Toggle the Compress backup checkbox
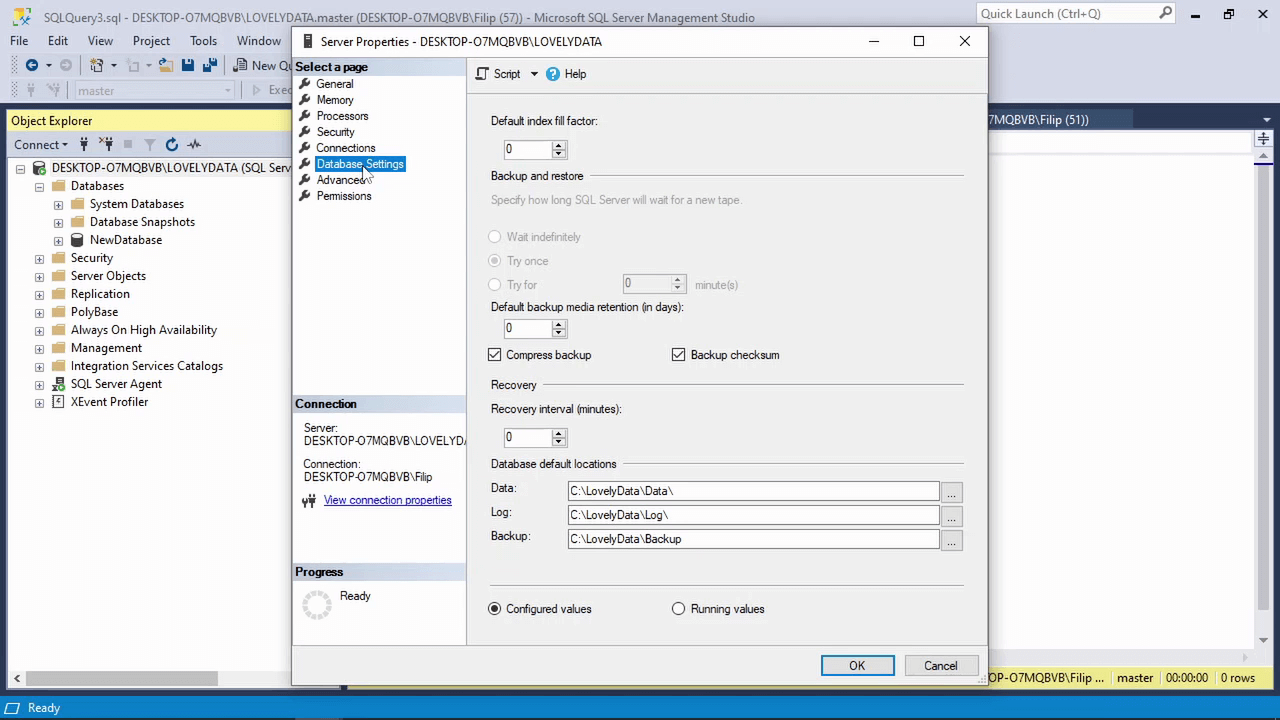The height and width of the screenshot is (720, 1280). (x=494, y=355)
